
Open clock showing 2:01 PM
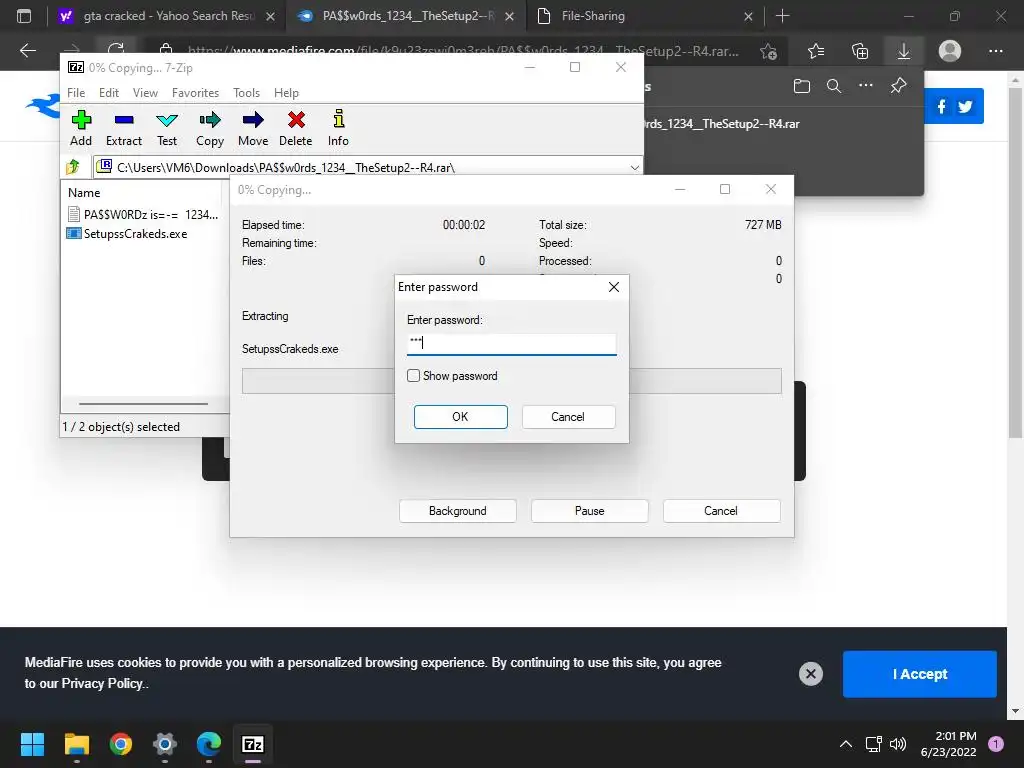click(948, 744)
